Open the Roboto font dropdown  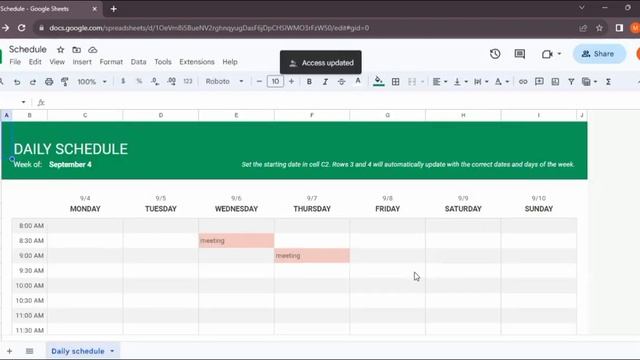[x=224, y=82]
